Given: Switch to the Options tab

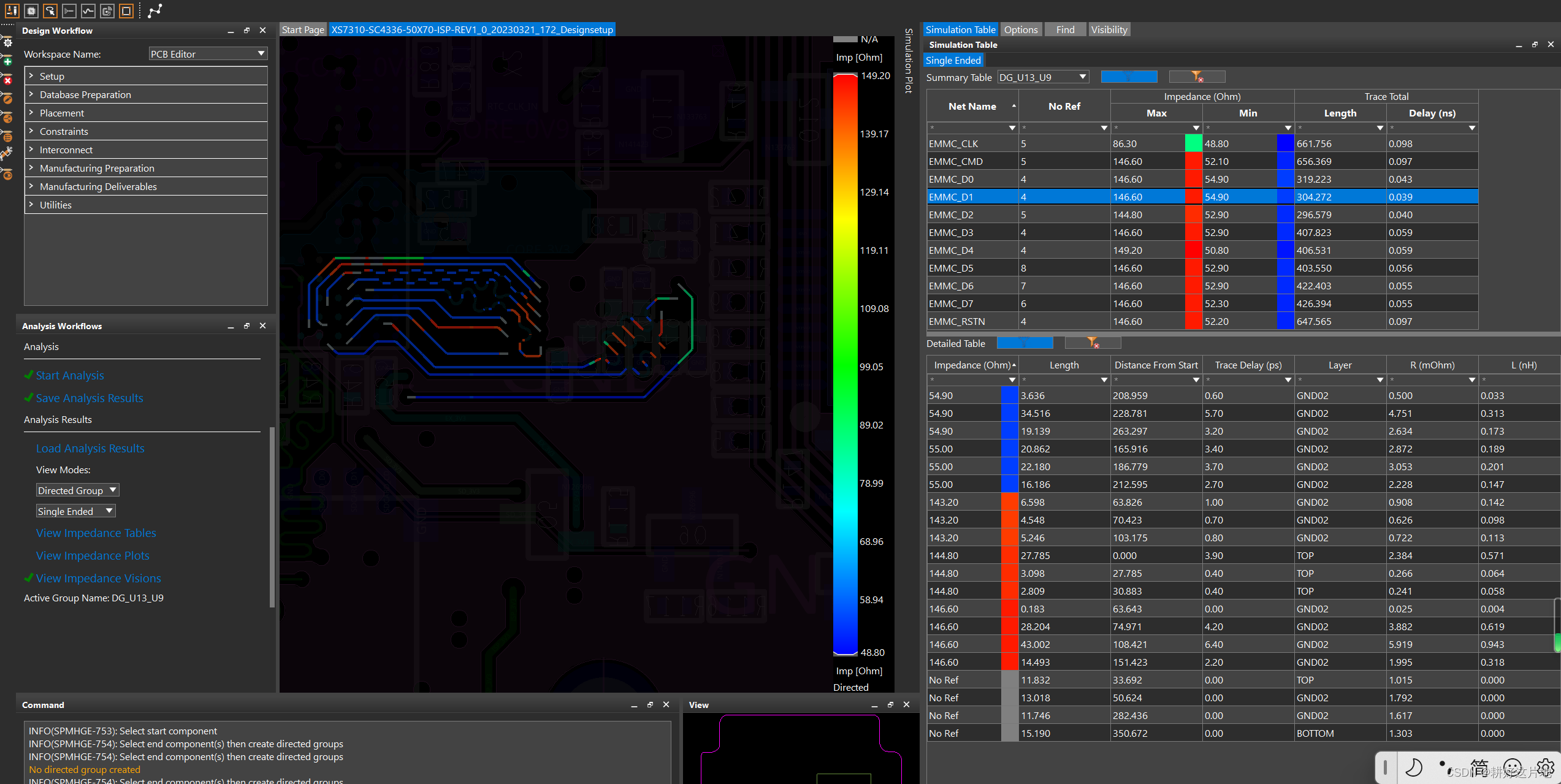Looking at the screenshot, I should click(1020, 29).
